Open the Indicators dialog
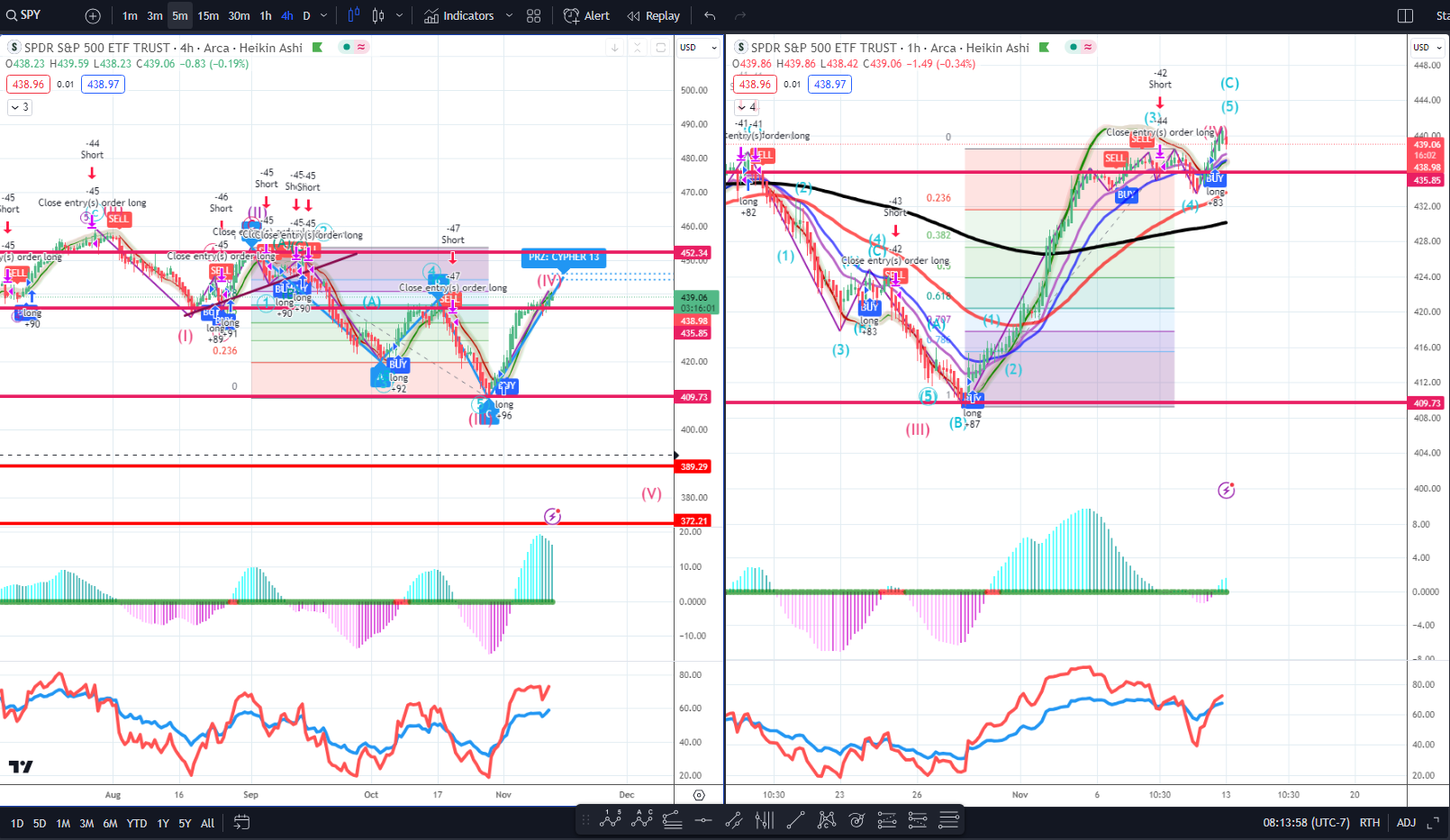 pos(459,16)
